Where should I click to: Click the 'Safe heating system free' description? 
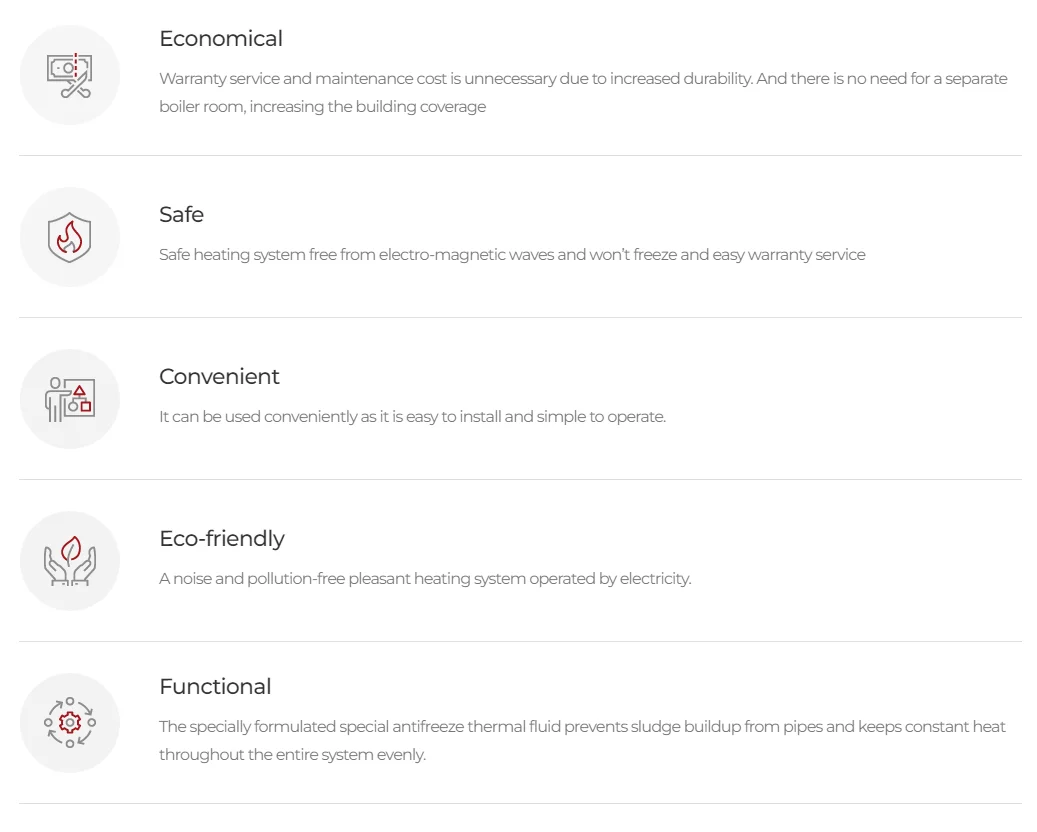point(511,255)
